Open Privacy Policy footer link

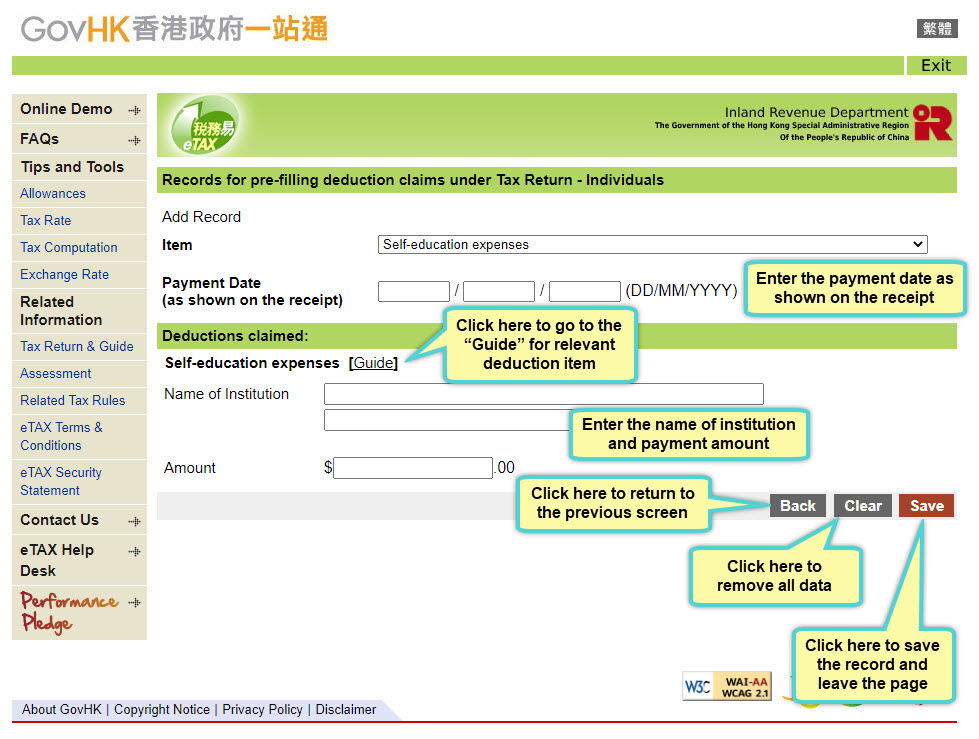pos(262,710)
